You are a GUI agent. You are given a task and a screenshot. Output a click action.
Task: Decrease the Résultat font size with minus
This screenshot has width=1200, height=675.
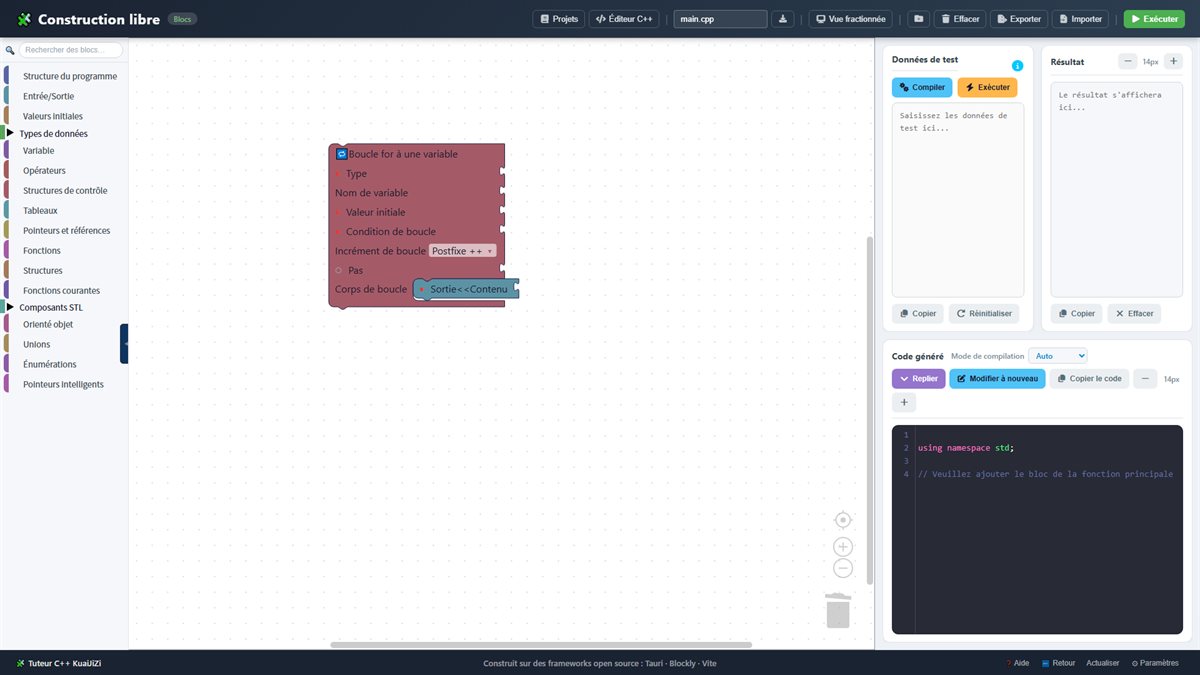pyautogui.click(x=1128, y=61)
